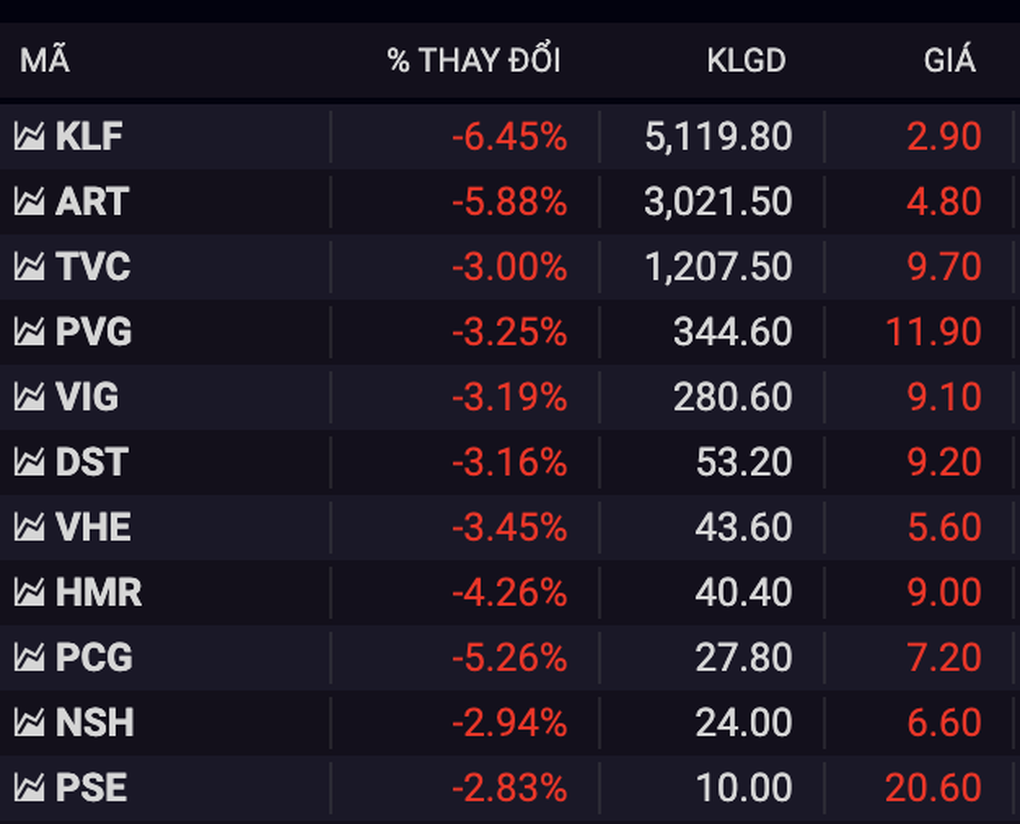Sort by the KLGD column header
The image size is (1020, 824).
pyautogui.click(x=746, y=60)
